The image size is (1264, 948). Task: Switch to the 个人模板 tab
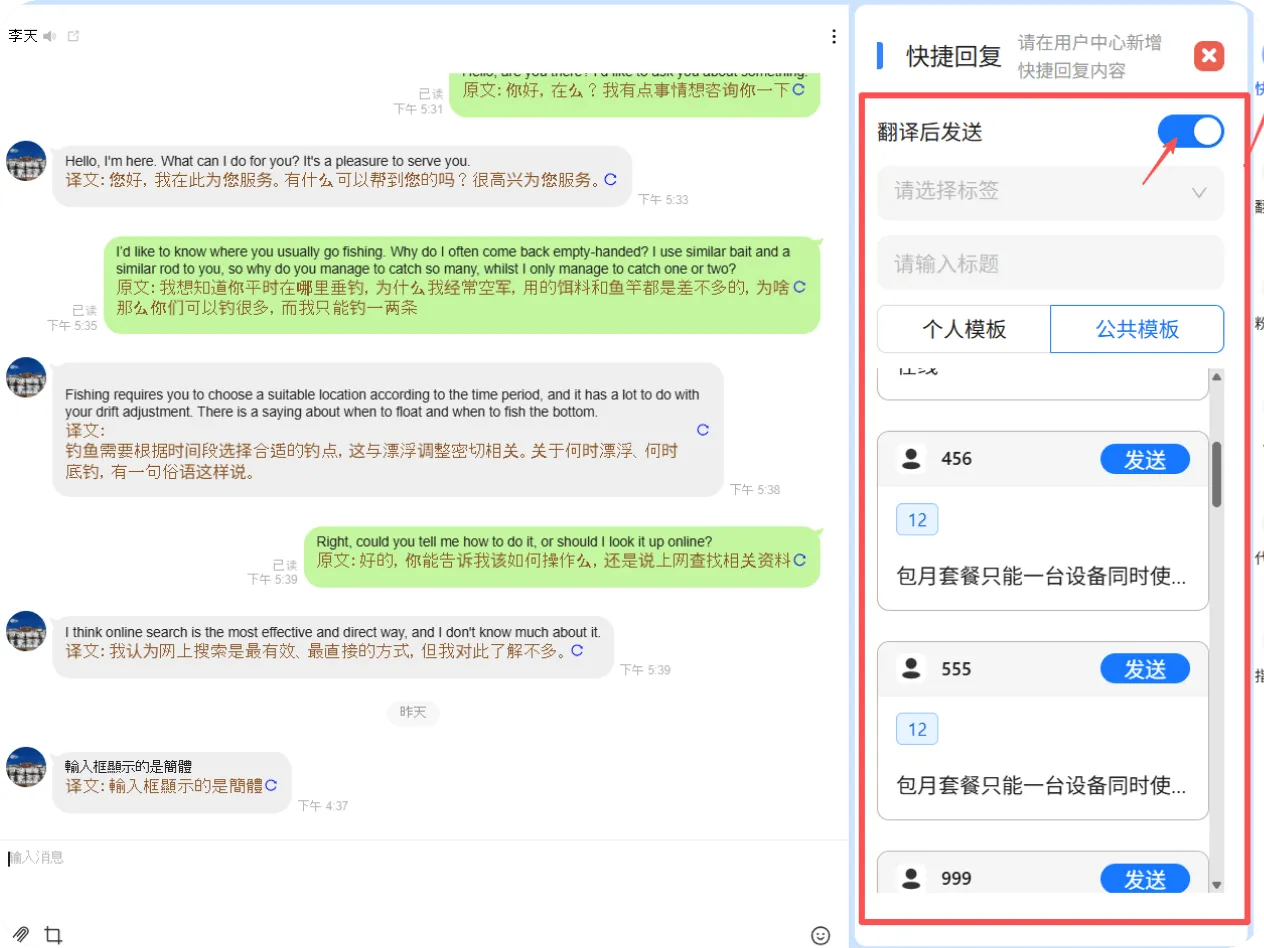pyautogui.click(x=964, y=329)
